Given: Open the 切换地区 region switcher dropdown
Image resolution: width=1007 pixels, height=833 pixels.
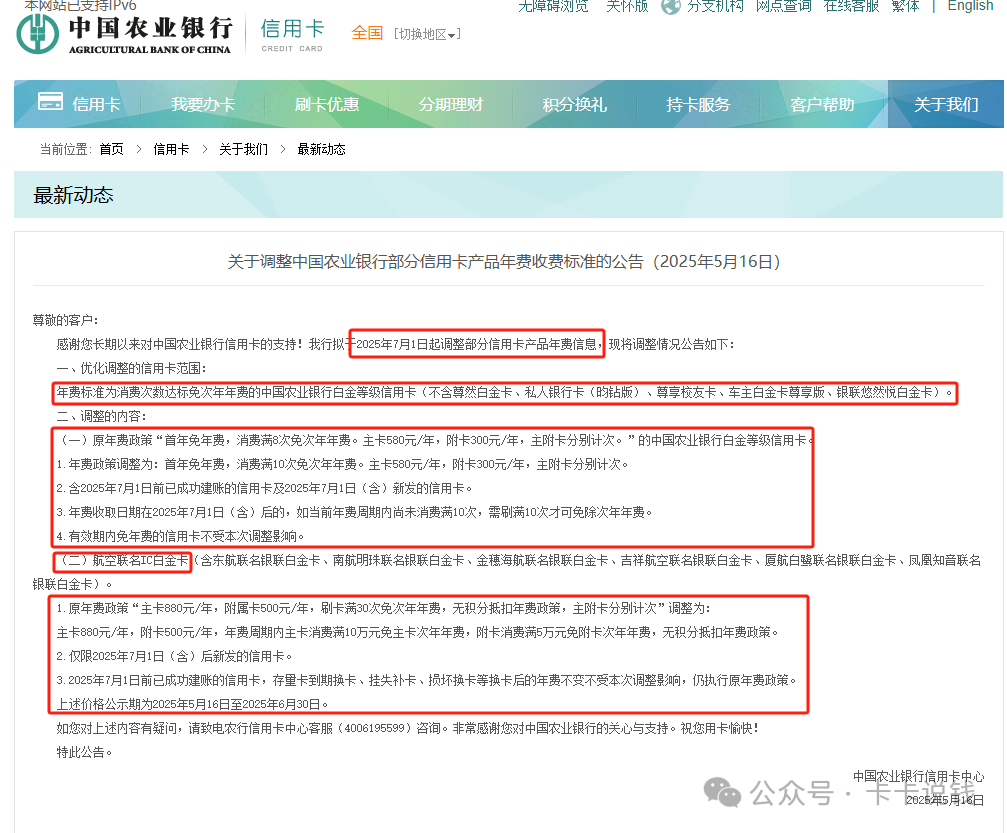Looking at the screenshot, I should click(427, 33).
